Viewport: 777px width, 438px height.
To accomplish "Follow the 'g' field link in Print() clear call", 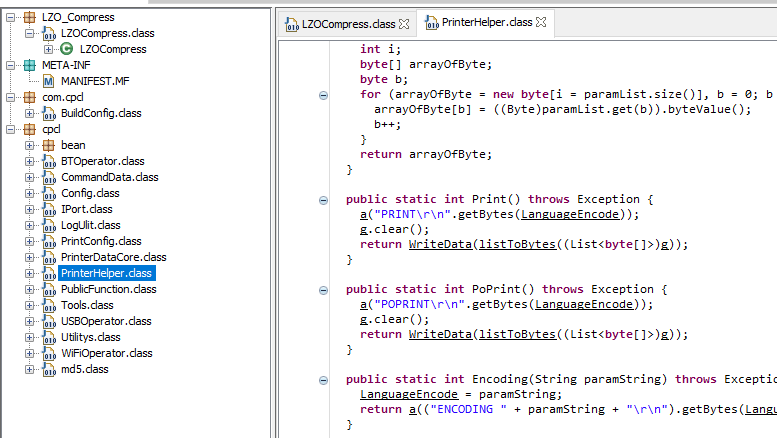I will (x=363, y=229).
